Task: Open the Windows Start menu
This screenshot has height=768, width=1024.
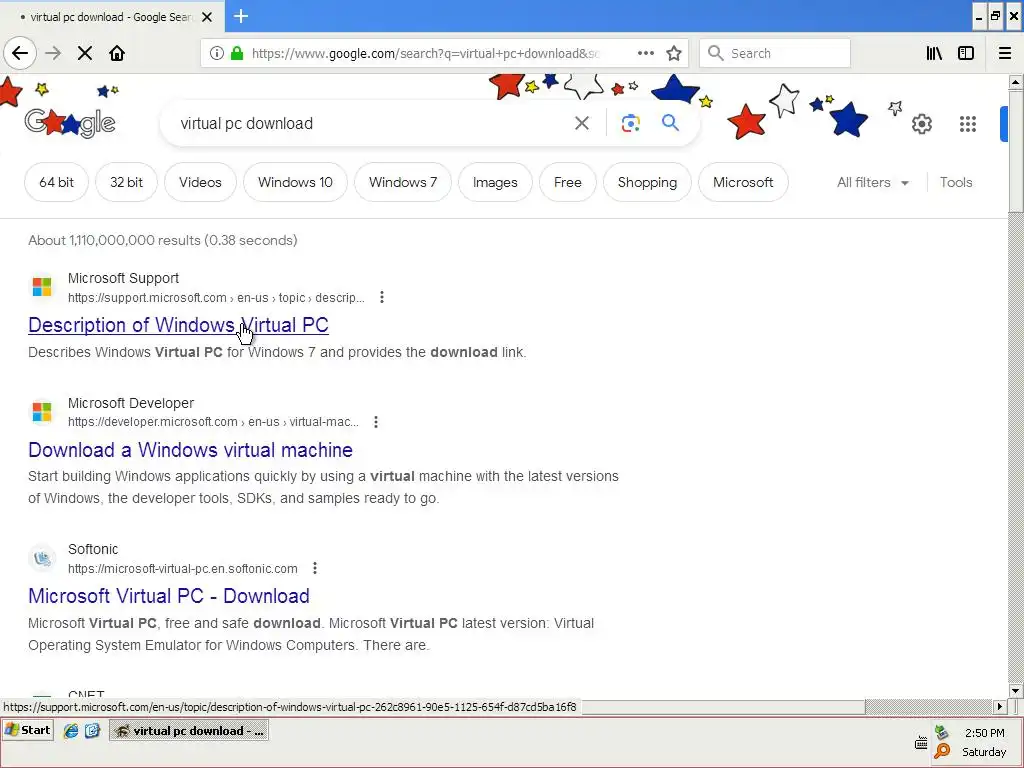Action: [x=27, y=730]
